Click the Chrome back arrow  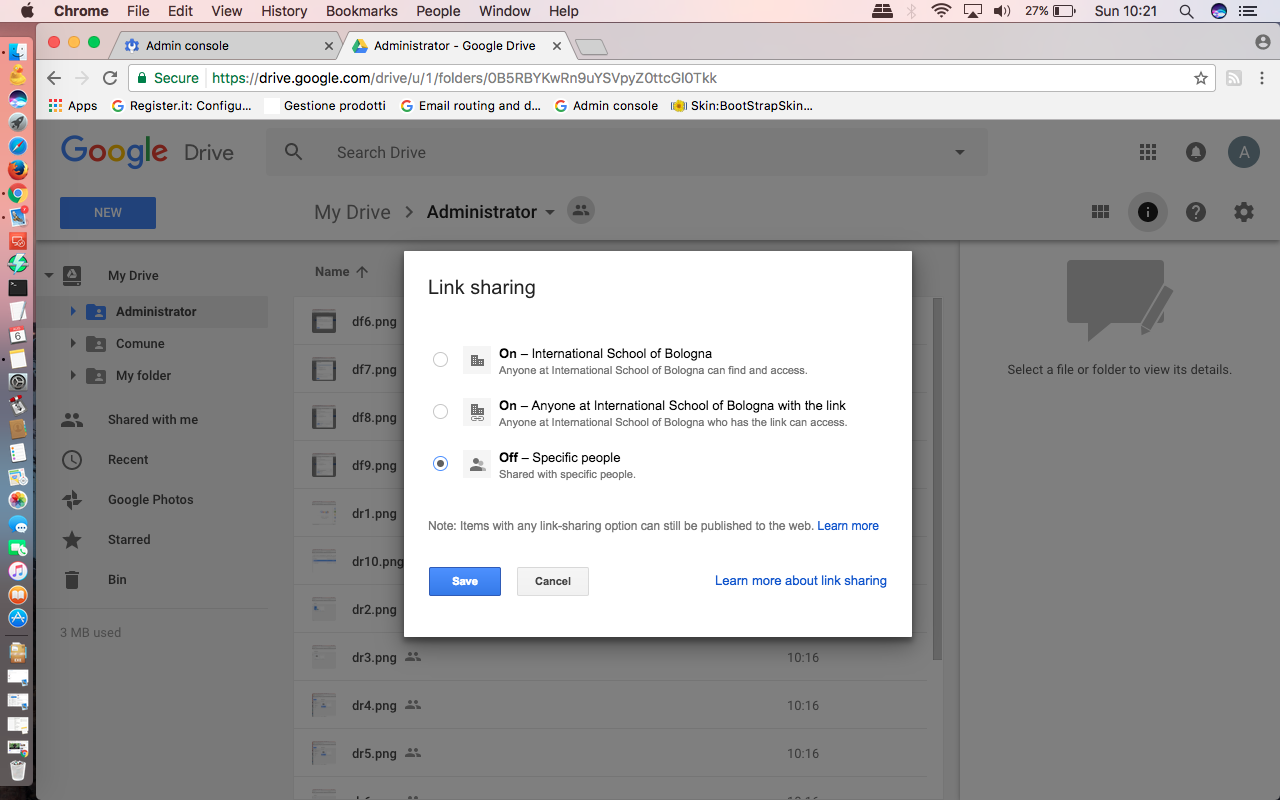click(x=55, y=78)
